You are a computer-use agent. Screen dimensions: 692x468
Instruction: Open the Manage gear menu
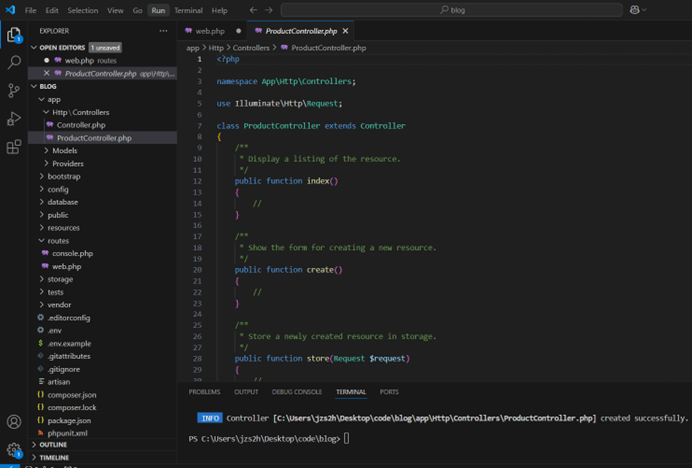pyautogui.click(x=14, y=450)
